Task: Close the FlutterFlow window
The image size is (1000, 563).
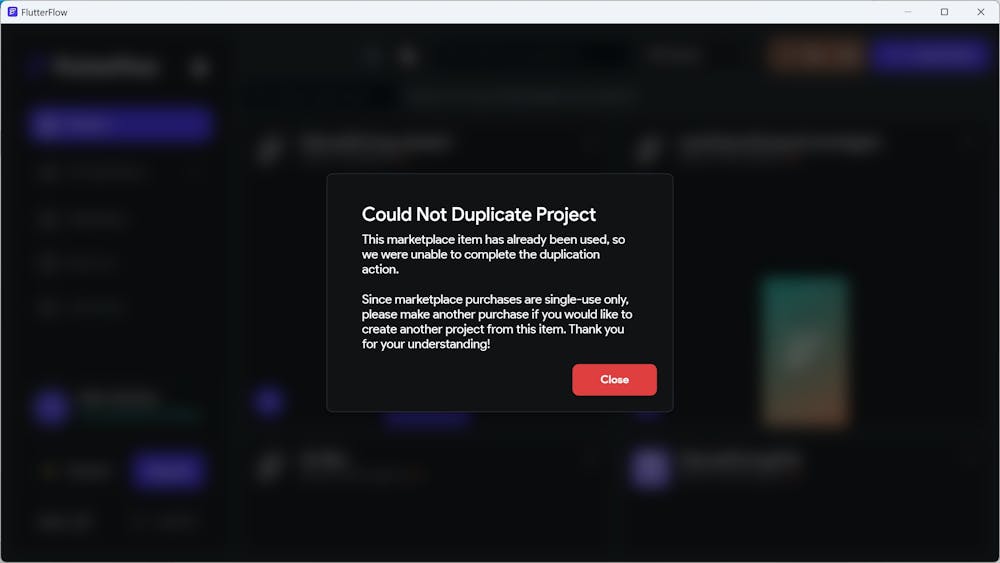Action: (981, 11)
